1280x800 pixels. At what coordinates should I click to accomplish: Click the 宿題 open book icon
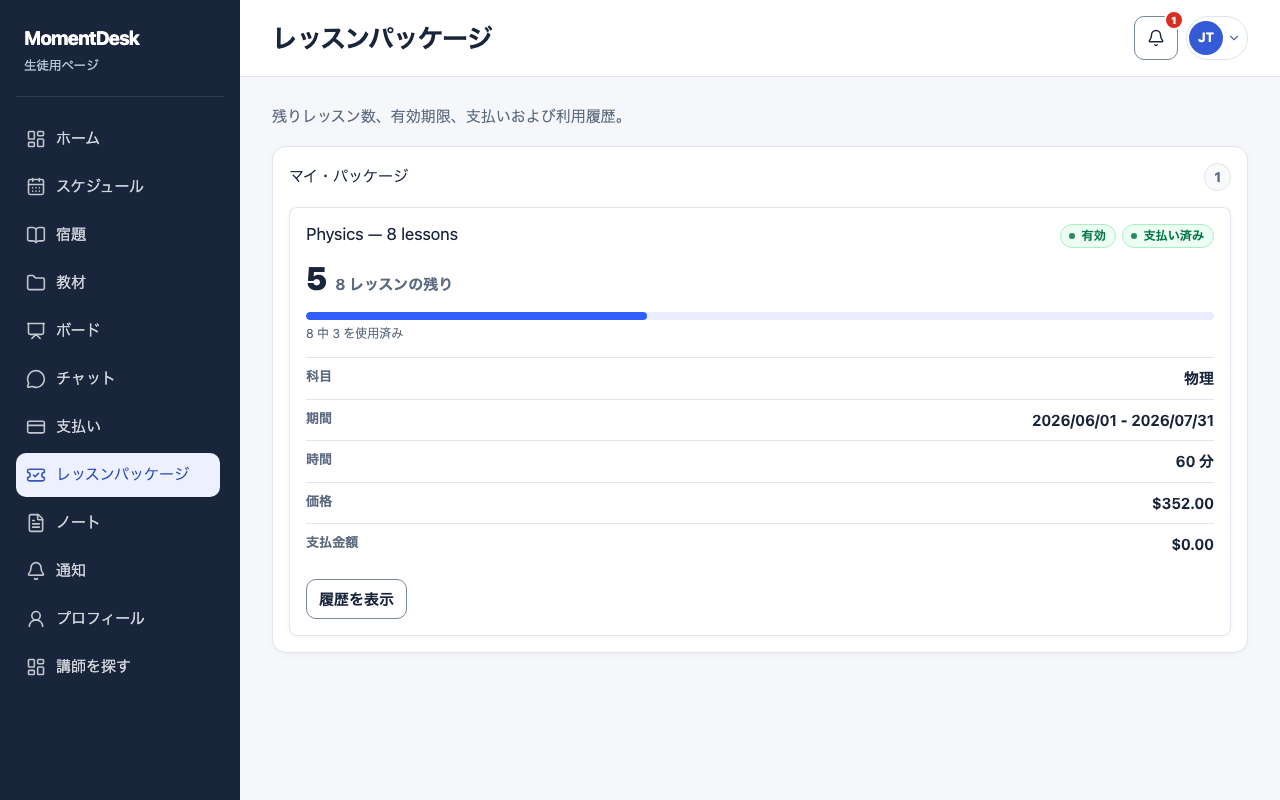coord(36,235)
